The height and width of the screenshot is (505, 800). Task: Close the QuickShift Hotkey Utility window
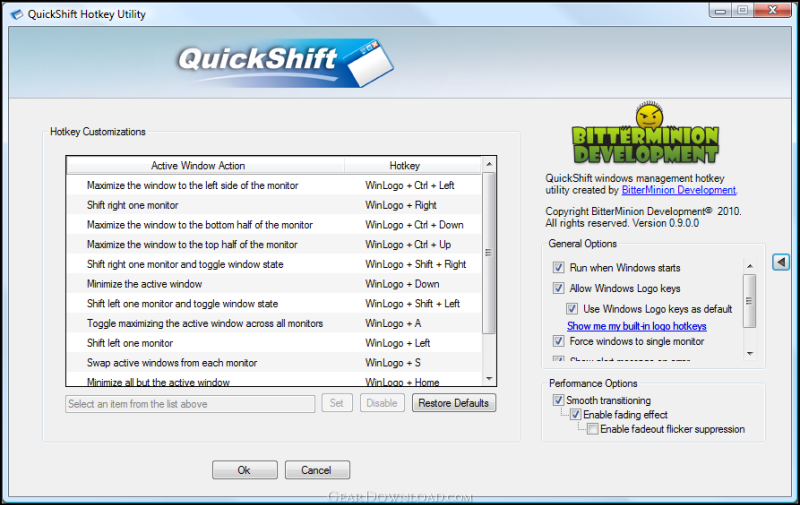click(771, 10)
